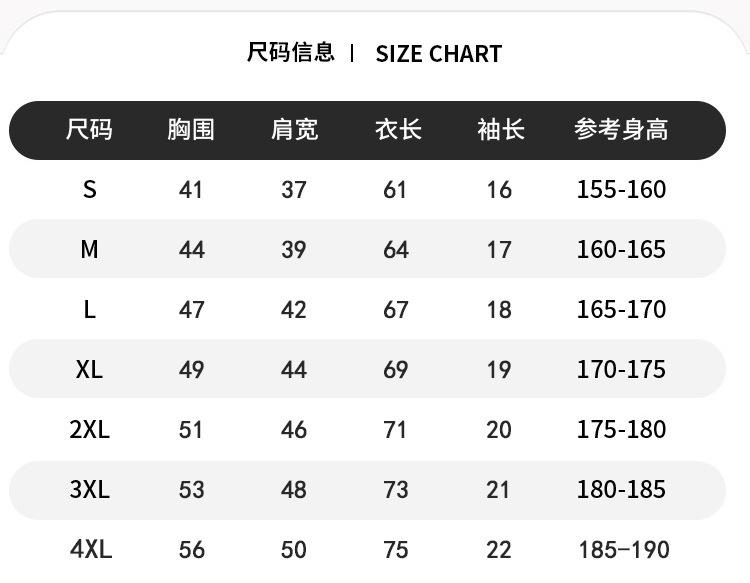Click the XL size row label
The image size is (750, 583).
pyautogui.click(x=89, y=370)
